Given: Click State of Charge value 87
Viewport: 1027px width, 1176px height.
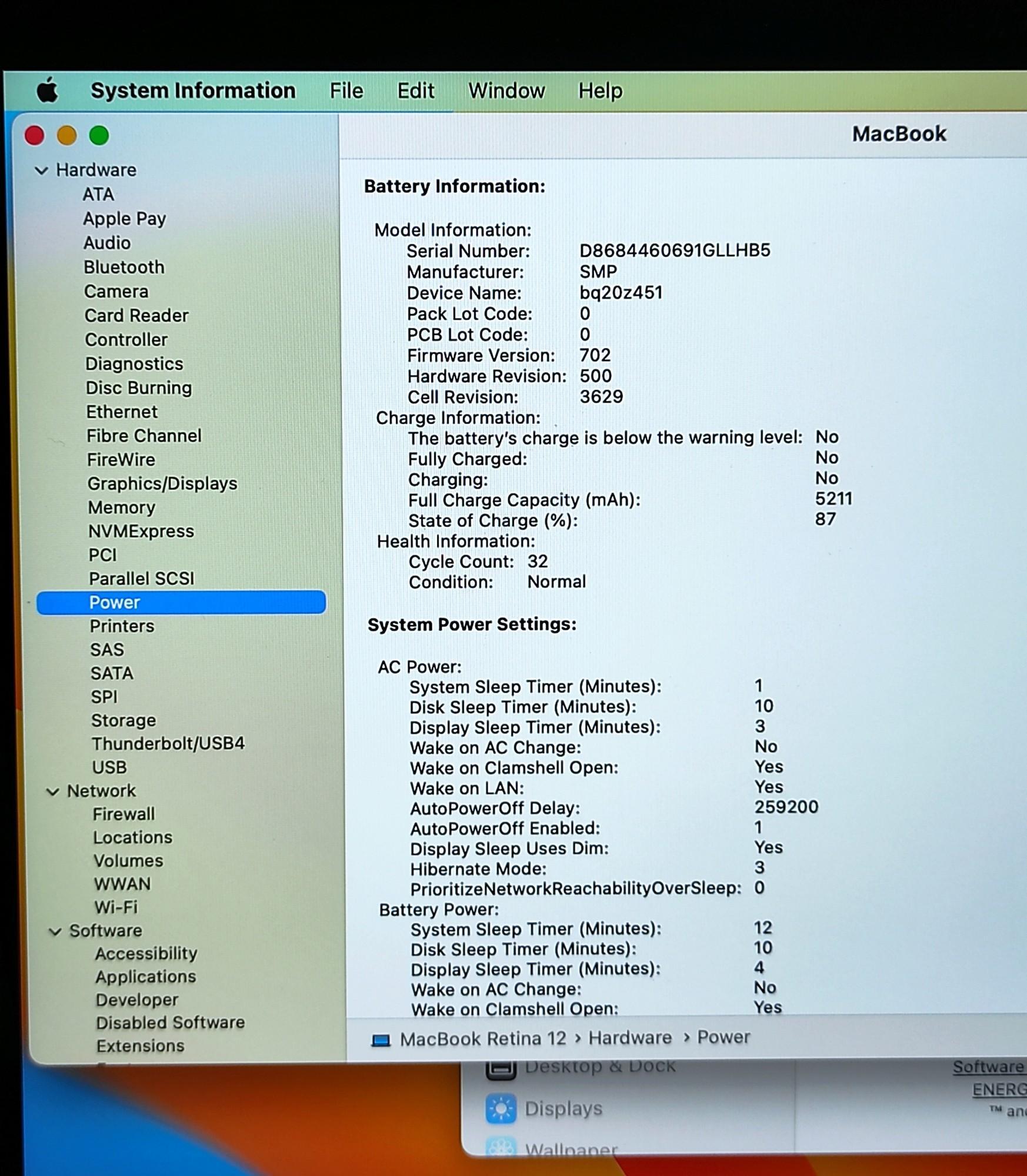Looking at the screenshot, I should (x=825, y=520).
